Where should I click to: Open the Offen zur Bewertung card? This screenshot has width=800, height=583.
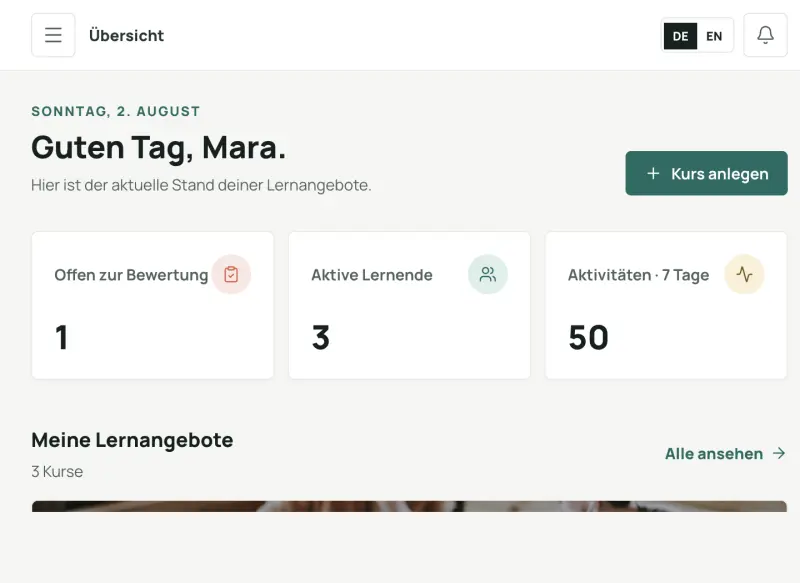point(153,306)
